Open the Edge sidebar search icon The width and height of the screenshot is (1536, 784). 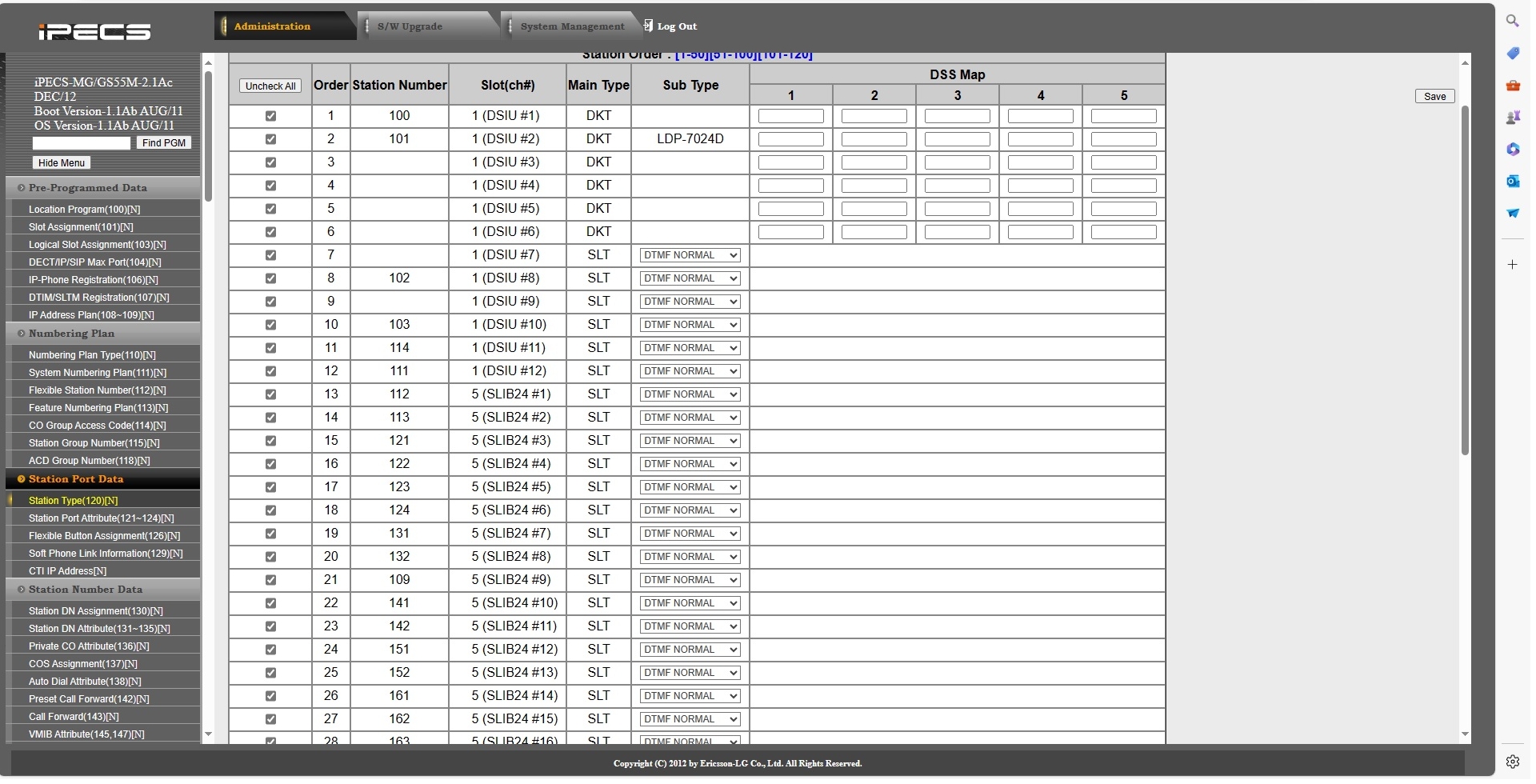point(1512,21)
